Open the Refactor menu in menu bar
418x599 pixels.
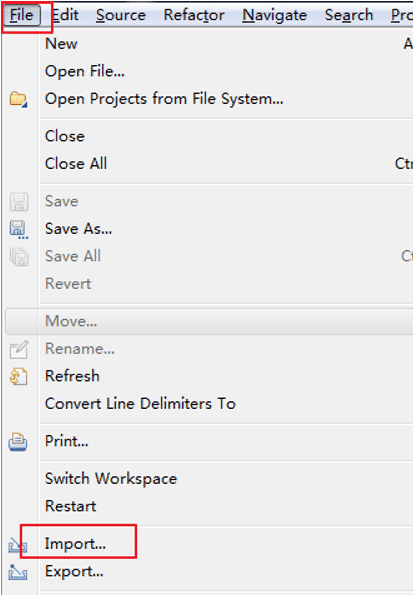(194, 15)
